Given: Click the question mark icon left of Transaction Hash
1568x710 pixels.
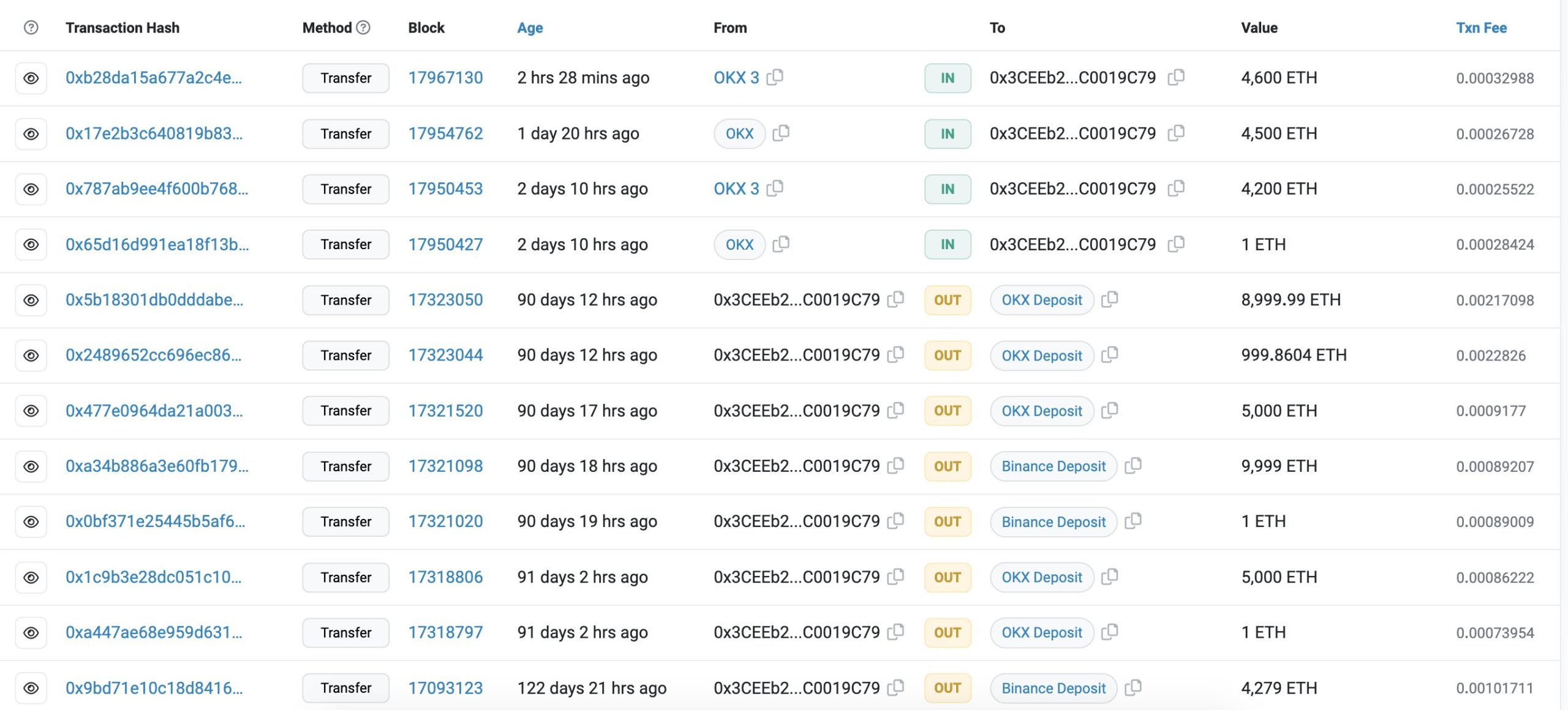Looking at the screenshot, I should coord(31,28).
